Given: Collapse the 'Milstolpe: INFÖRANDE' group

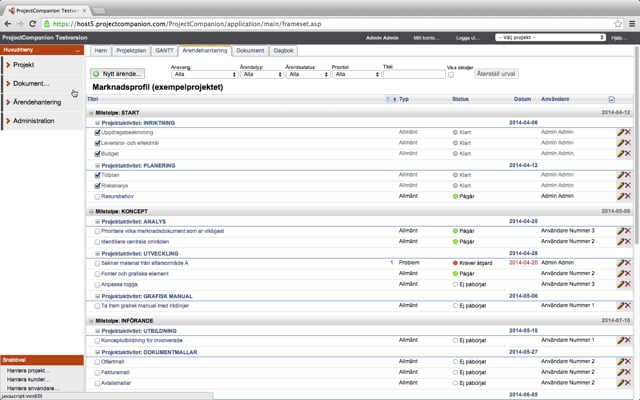Looking at the screenshot, I should [x=91, y=321].
